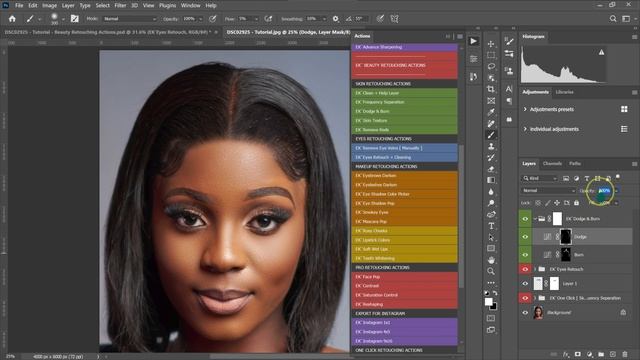640x360 pixels.
Task: Create a new group folder icon
Action: [601, 354]
